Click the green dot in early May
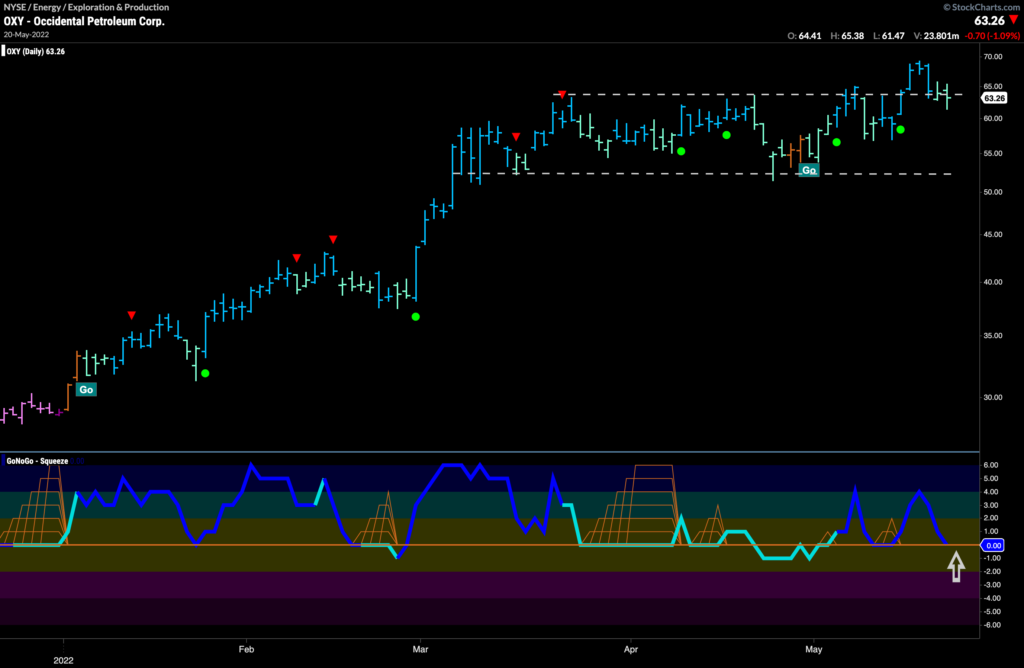1024x668 pixels. [x=837, y=142]
